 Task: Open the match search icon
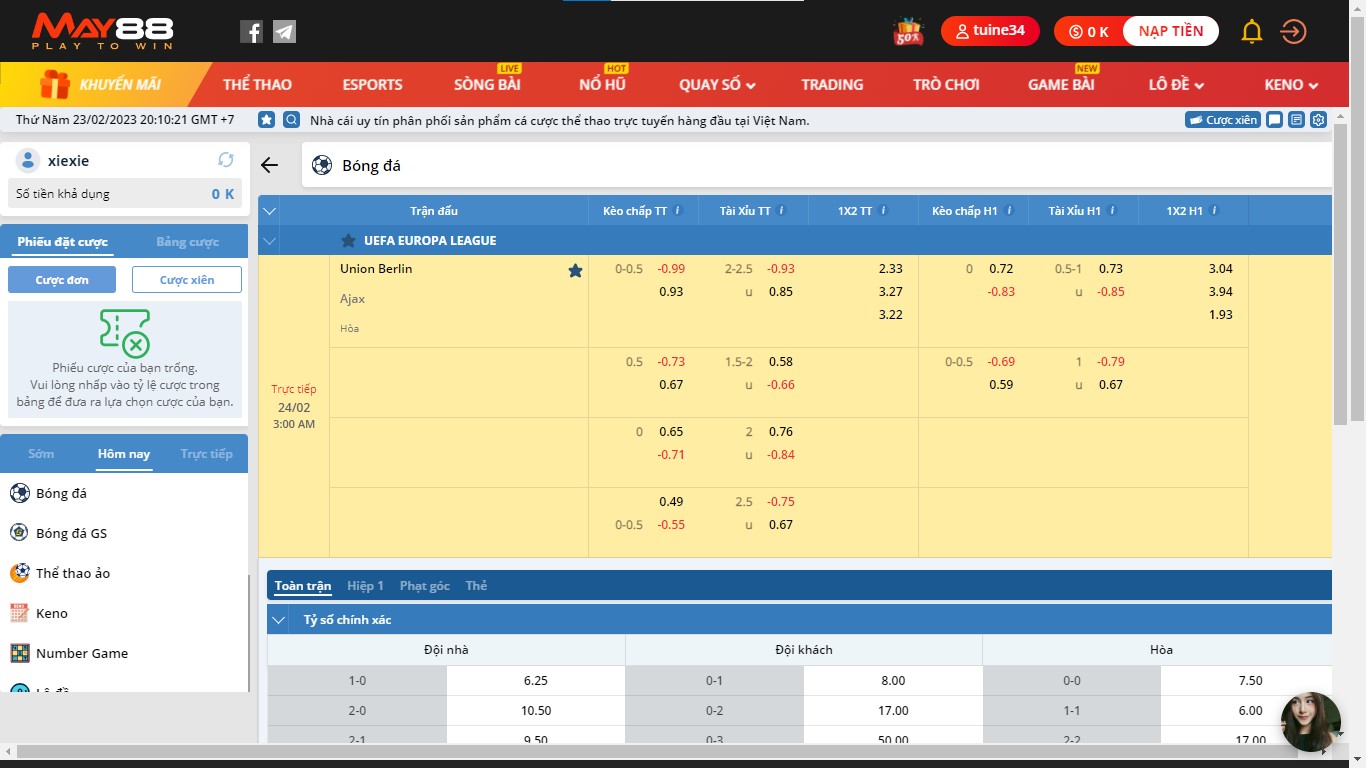point(290,119)
